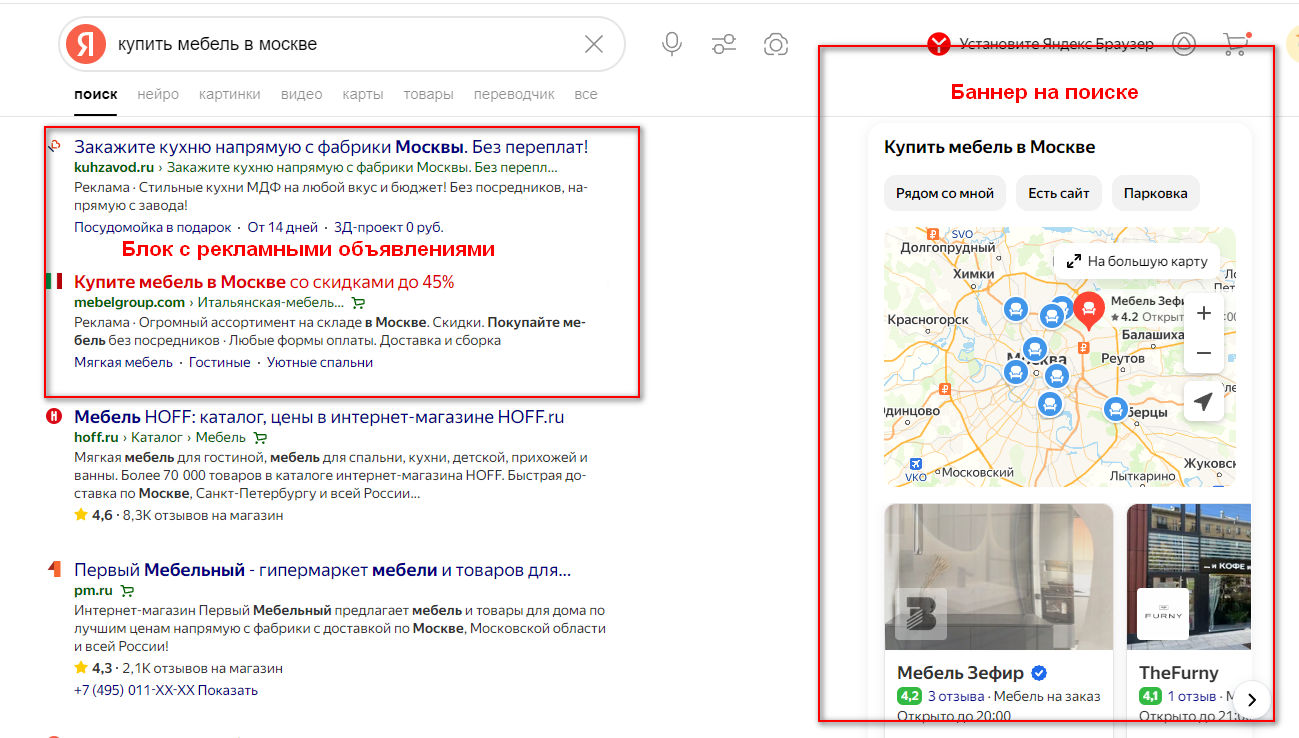Toggle the Рядом со мной filter
1299x738 pixels.
click(945, 193)
